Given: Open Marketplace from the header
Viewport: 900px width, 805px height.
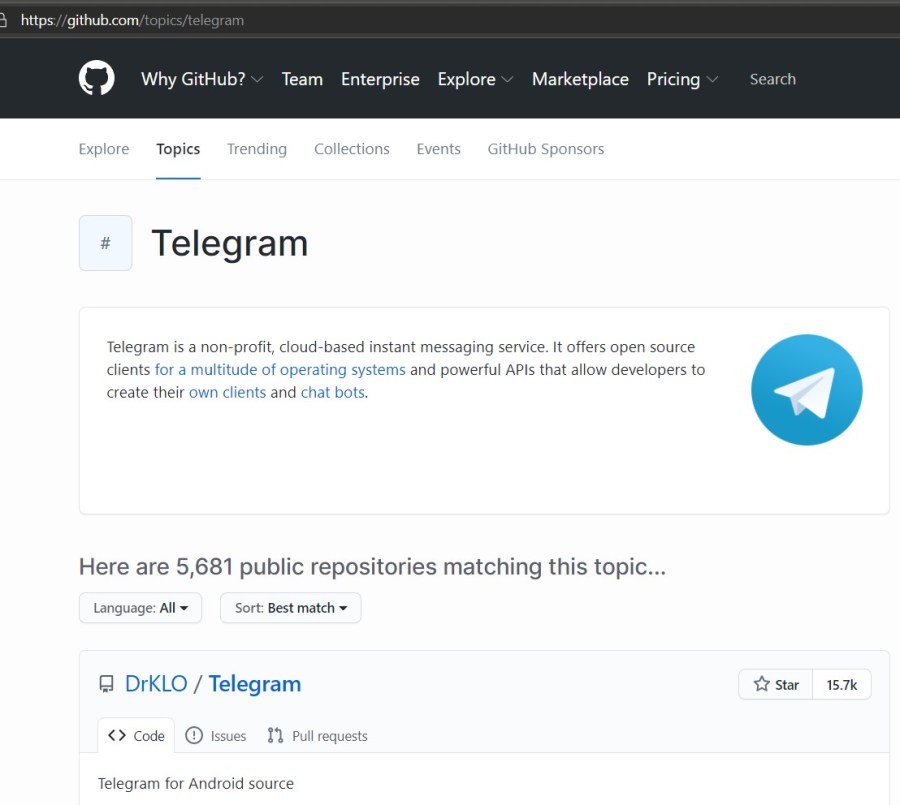Looking at the screenshot, I should 580,79.
